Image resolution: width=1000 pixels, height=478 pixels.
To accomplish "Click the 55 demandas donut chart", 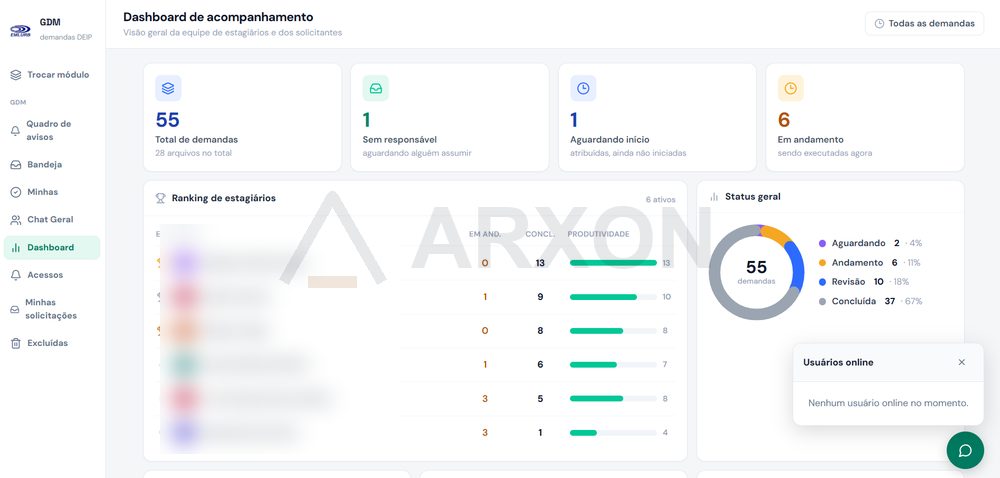I will 756,272.
